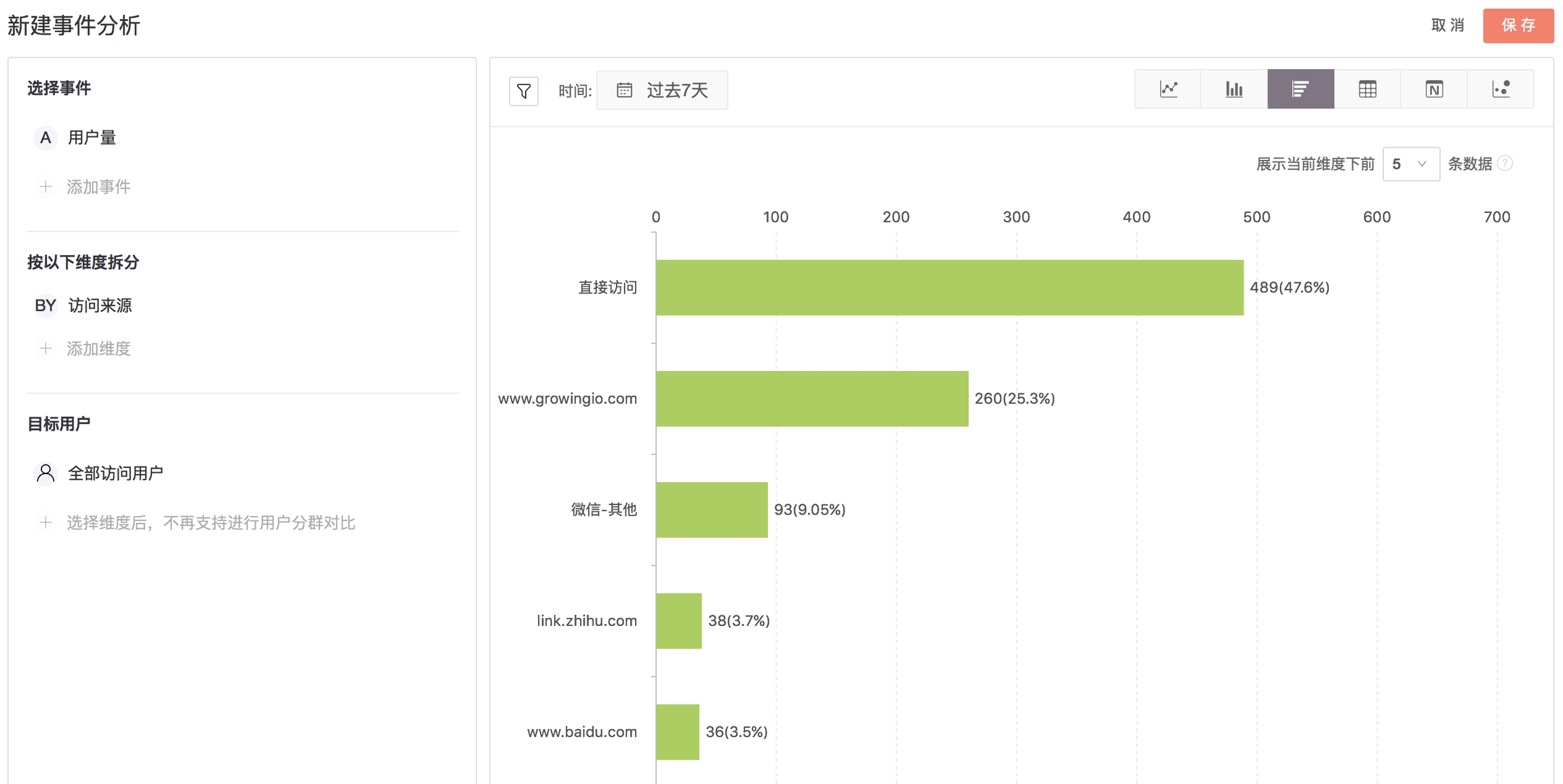
Task: Click 添加事件 to add an event
Action: click(98, 187)
